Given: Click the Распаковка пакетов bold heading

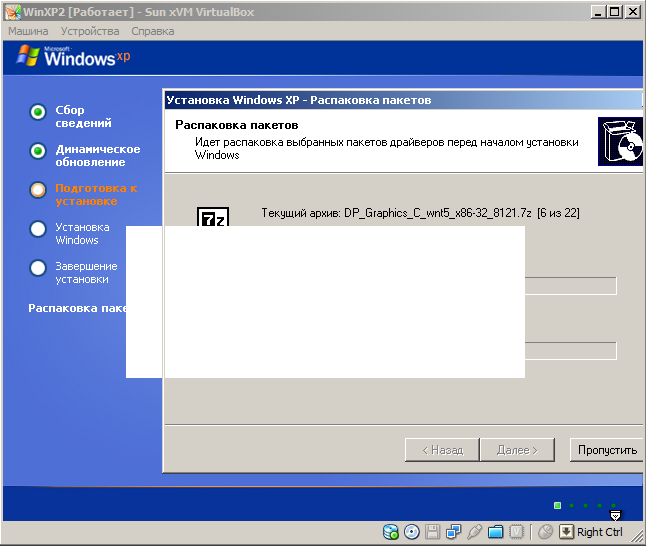Looking at the screenshot, I should click(236, 125).
